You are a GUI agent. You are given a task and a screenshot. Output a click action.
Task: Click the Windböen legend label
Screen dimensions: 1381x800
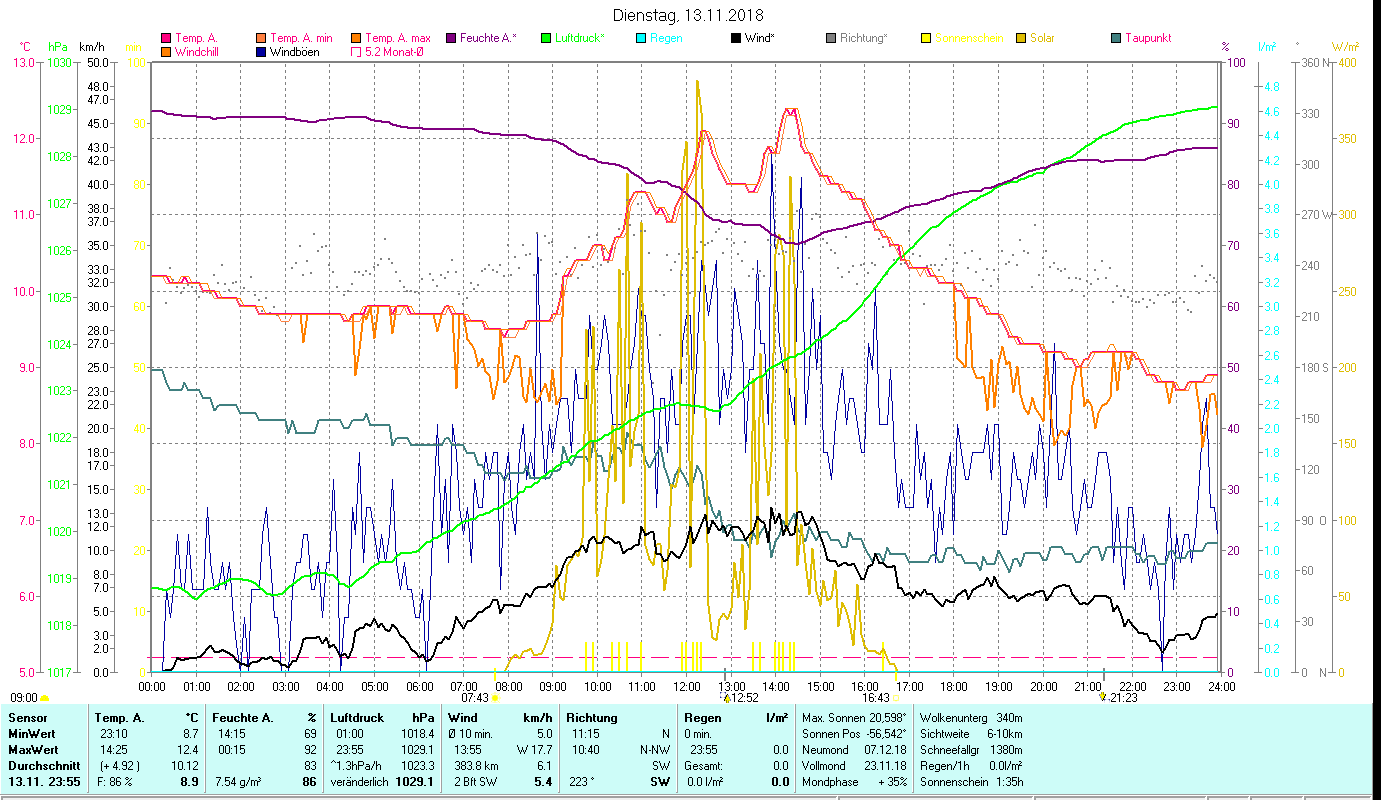294,52
